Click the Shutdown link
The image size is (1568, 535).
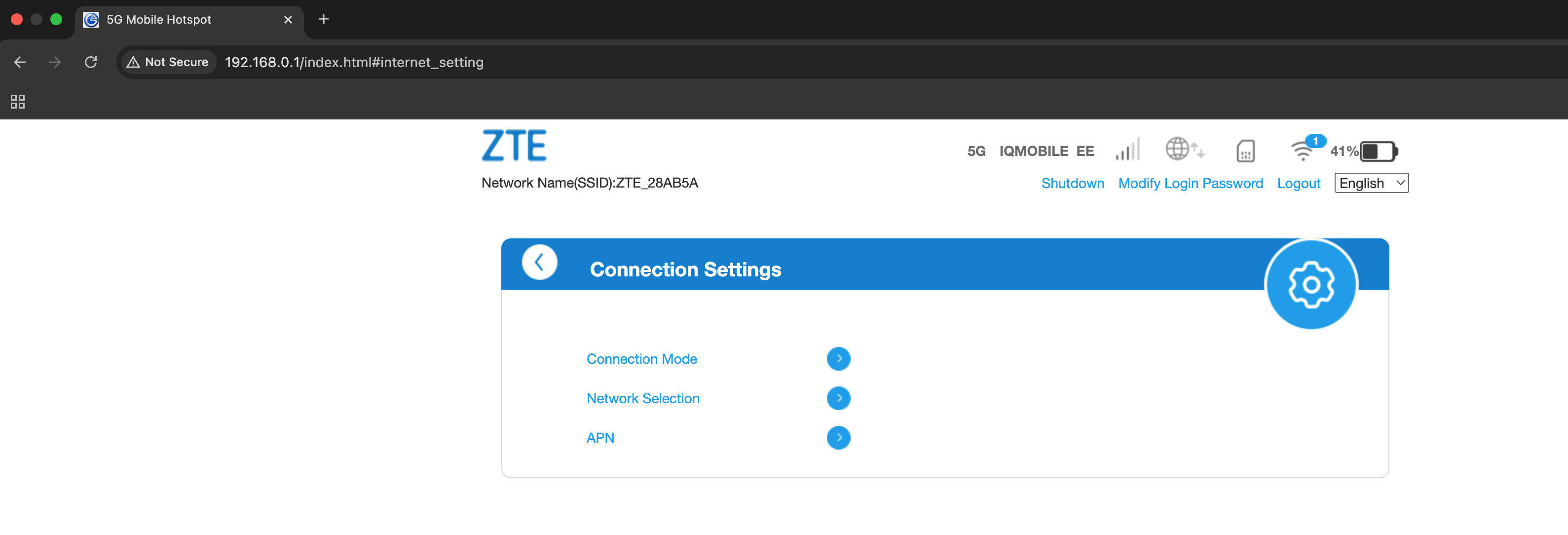point(1073,183)
